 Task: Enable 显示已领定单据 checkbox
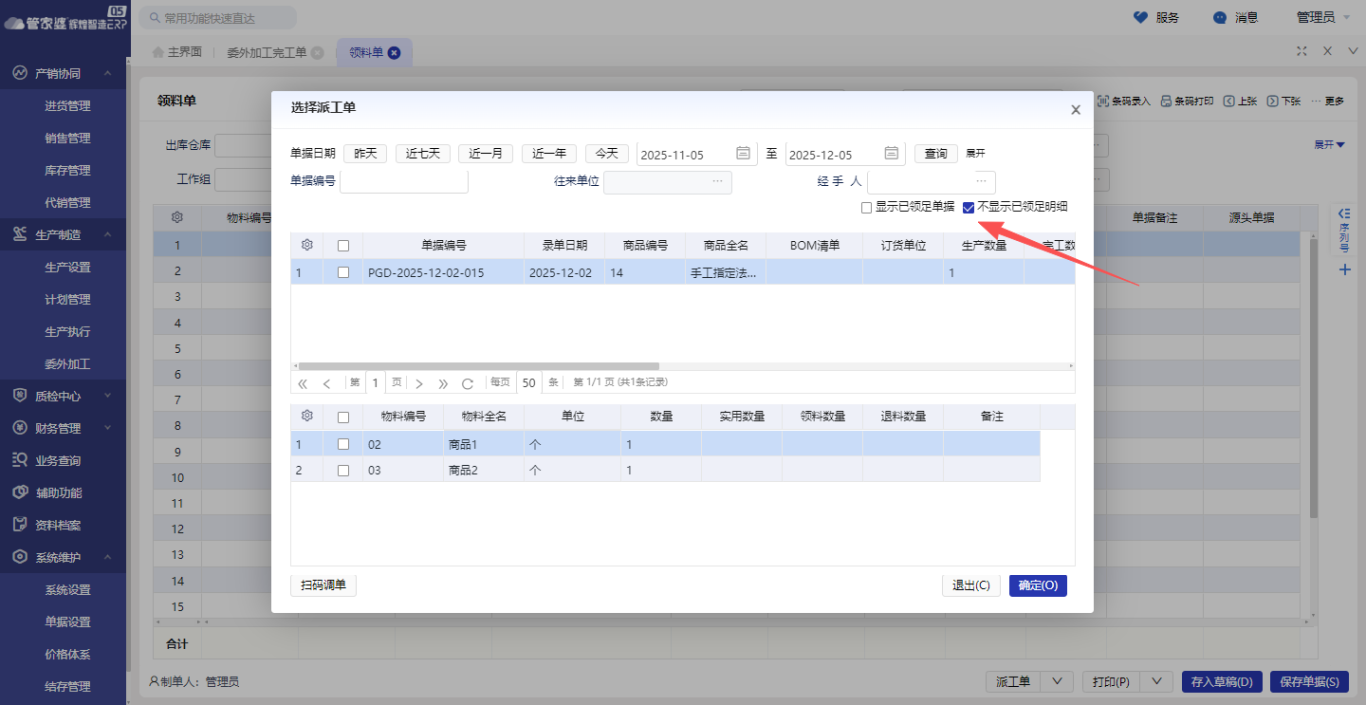click(866, 208)
